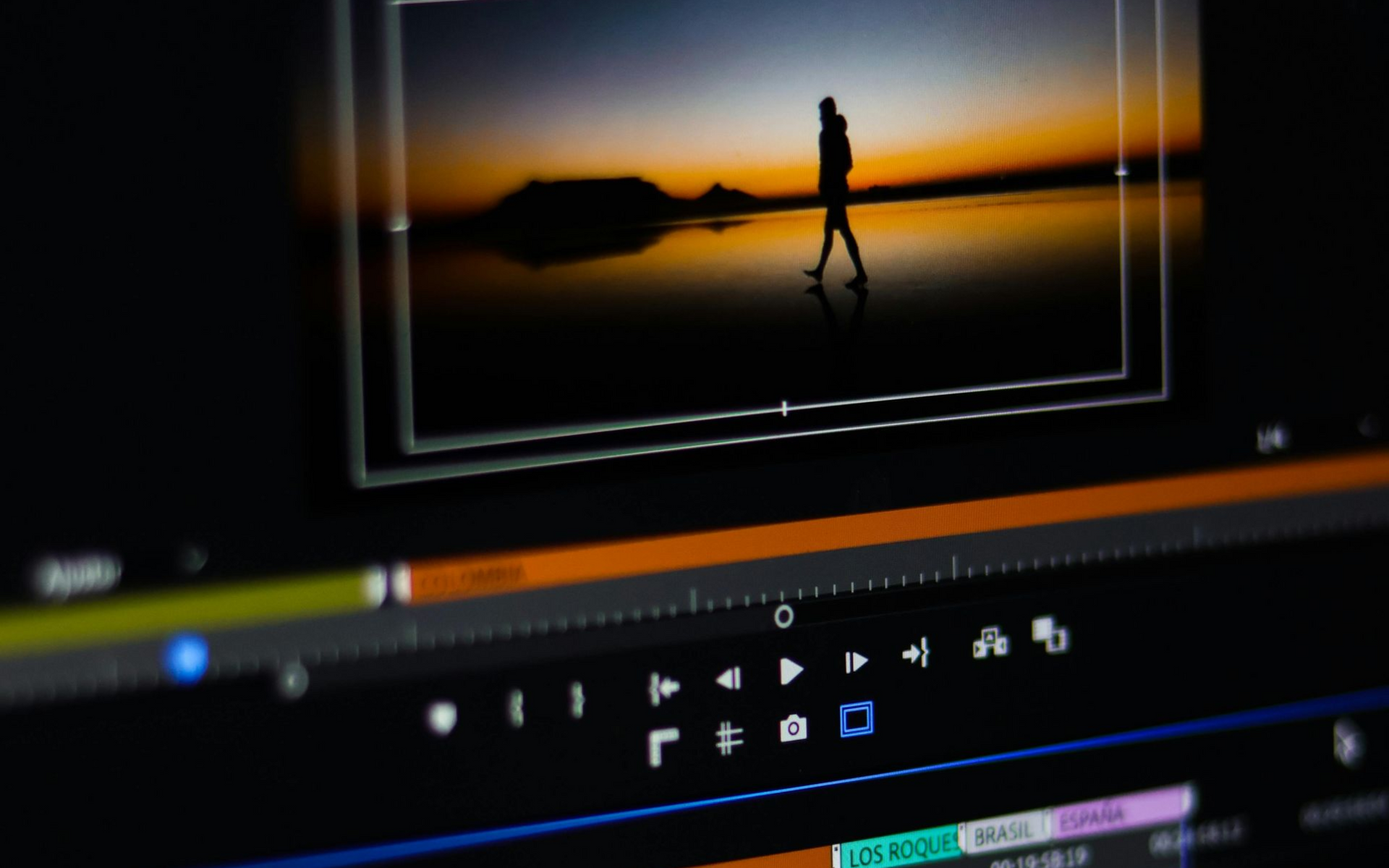Click the blue playhead on the time ruler
The height and width of the screenshot is (868, 1389).
click(187, 658)
